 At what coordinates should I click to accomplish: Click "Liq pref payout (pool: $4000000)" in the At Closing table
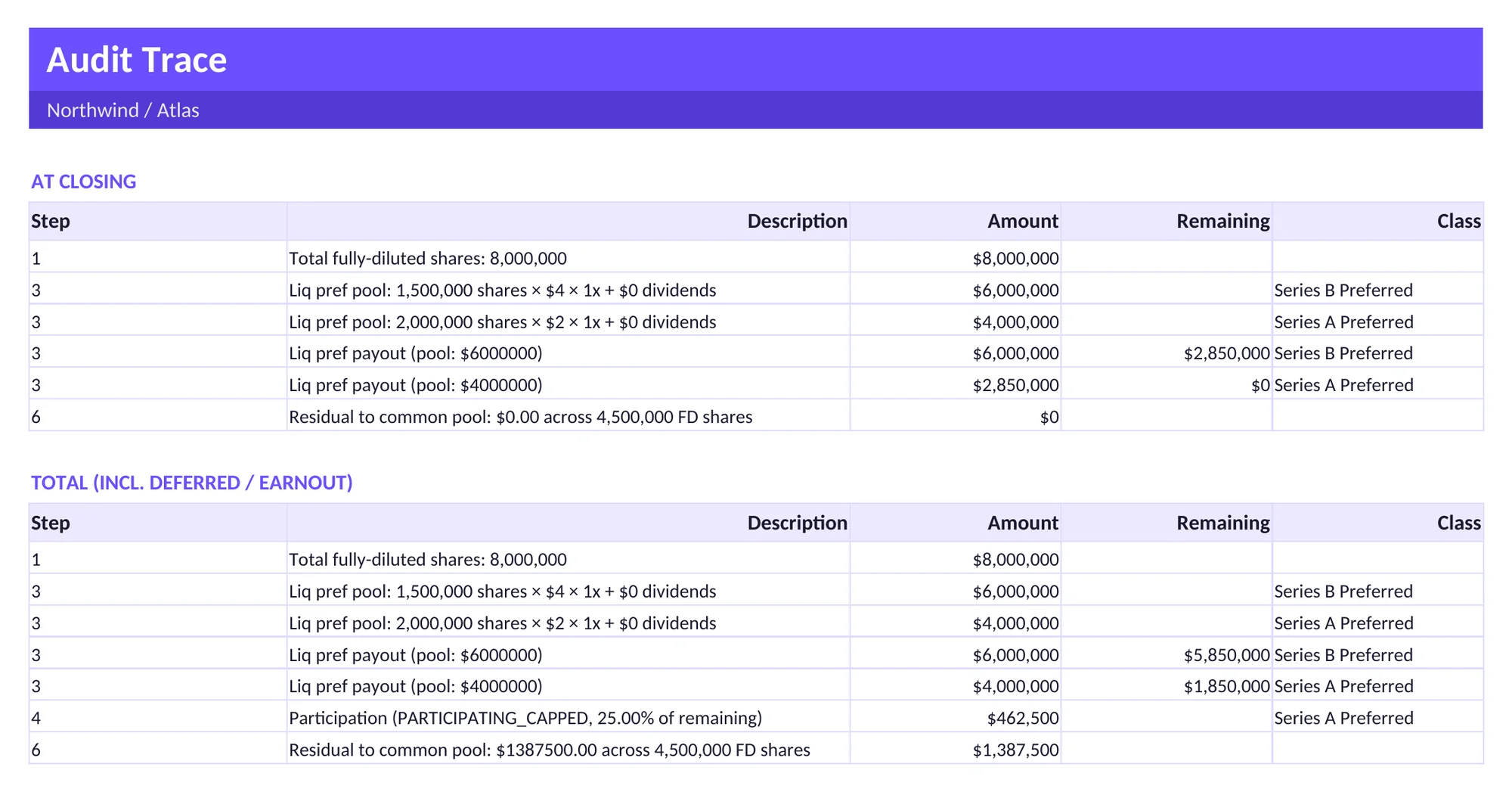tap(416, 385)
